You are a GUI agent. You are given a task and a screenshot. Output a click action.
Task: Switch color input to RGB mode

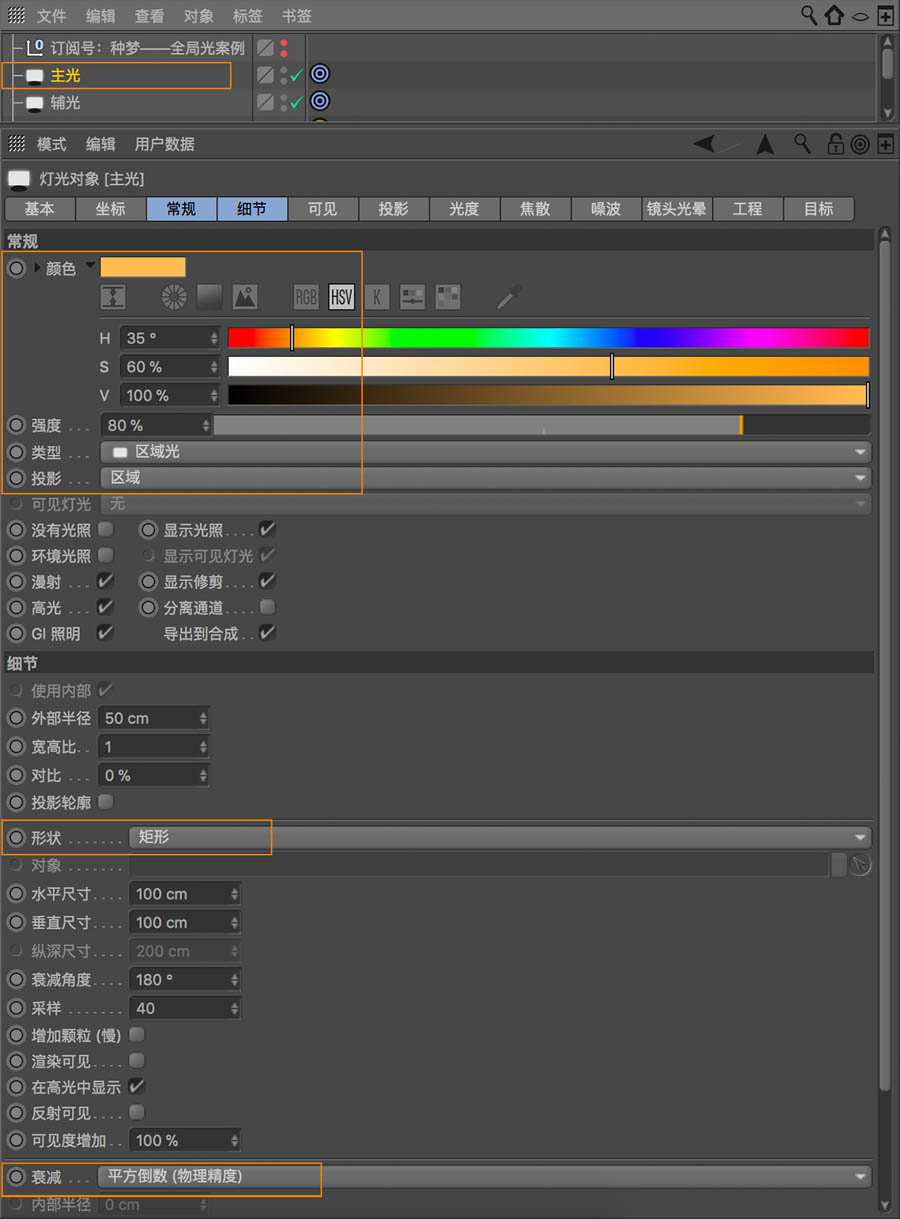[x=305, y=297]
